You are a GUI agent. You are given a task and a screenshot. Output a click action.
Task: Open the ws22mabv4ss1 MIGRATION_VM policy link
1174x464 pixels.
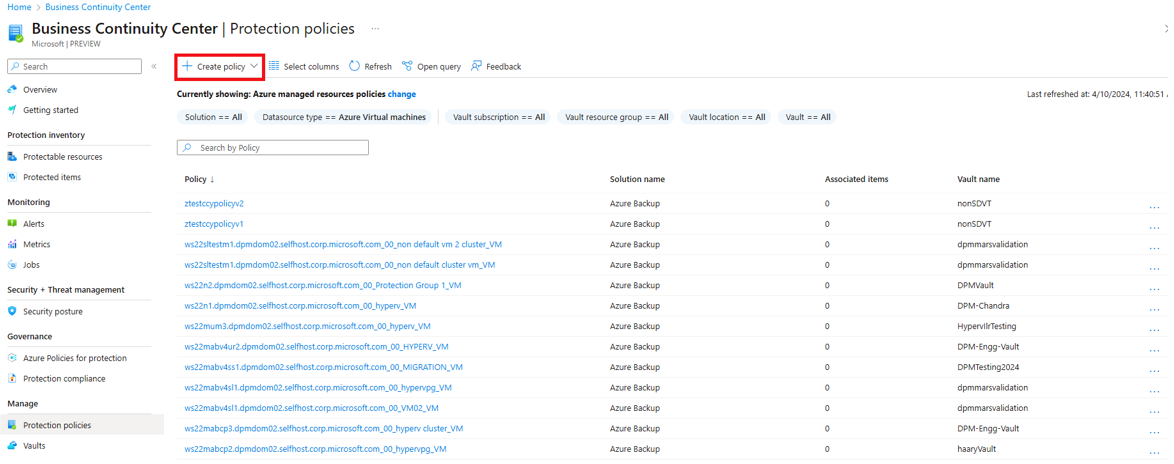click(323, 367)
